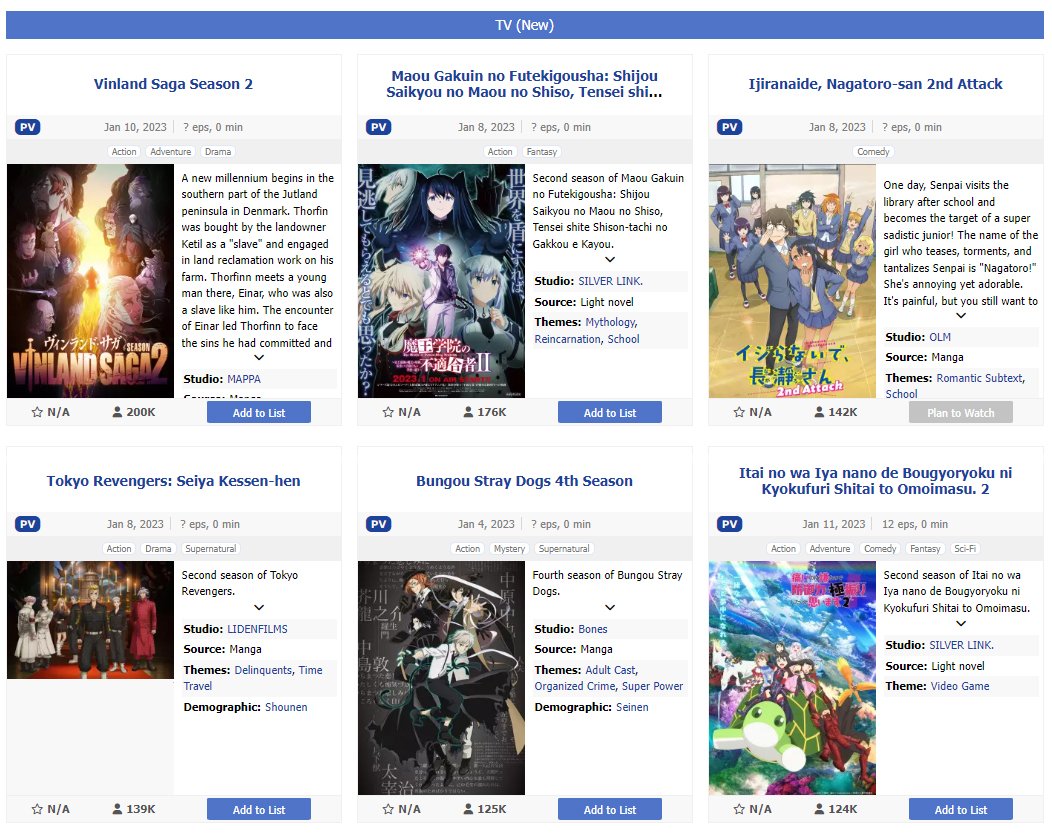This screenshot has width=1052, height=836.
Task: Click members icon showing 125K
Action: pos(468,809)
